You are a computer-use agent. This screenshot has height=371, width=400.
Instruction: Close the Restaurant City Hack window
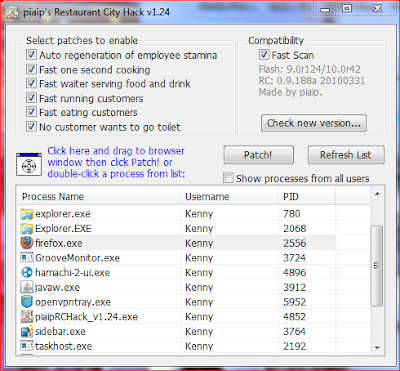[x=377, y=10]
